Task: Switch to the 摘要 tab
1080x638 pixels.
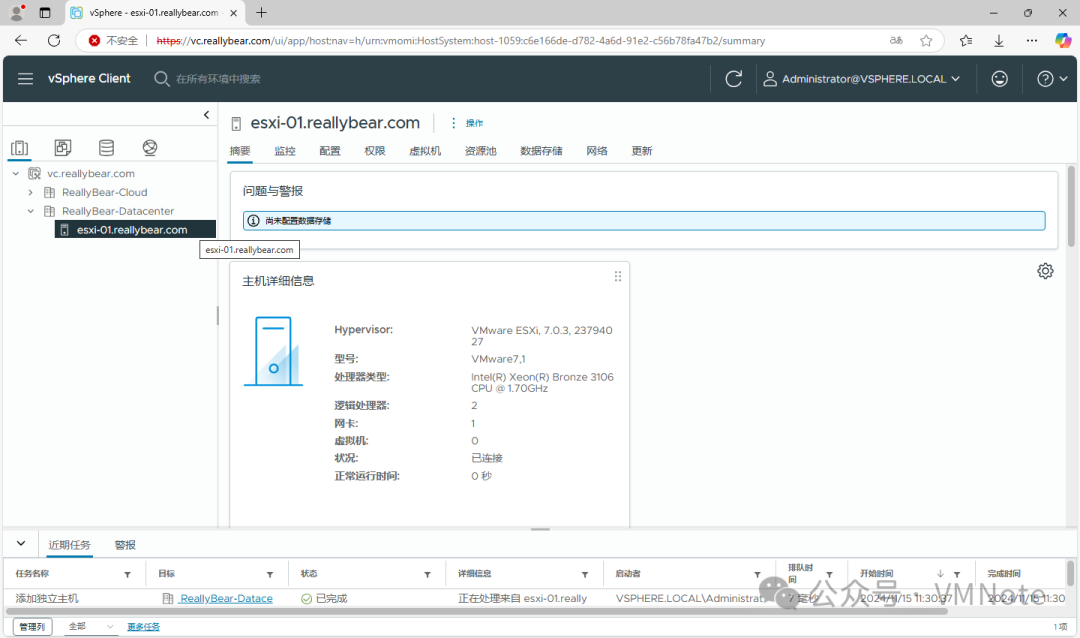Action: click(240, 151)
